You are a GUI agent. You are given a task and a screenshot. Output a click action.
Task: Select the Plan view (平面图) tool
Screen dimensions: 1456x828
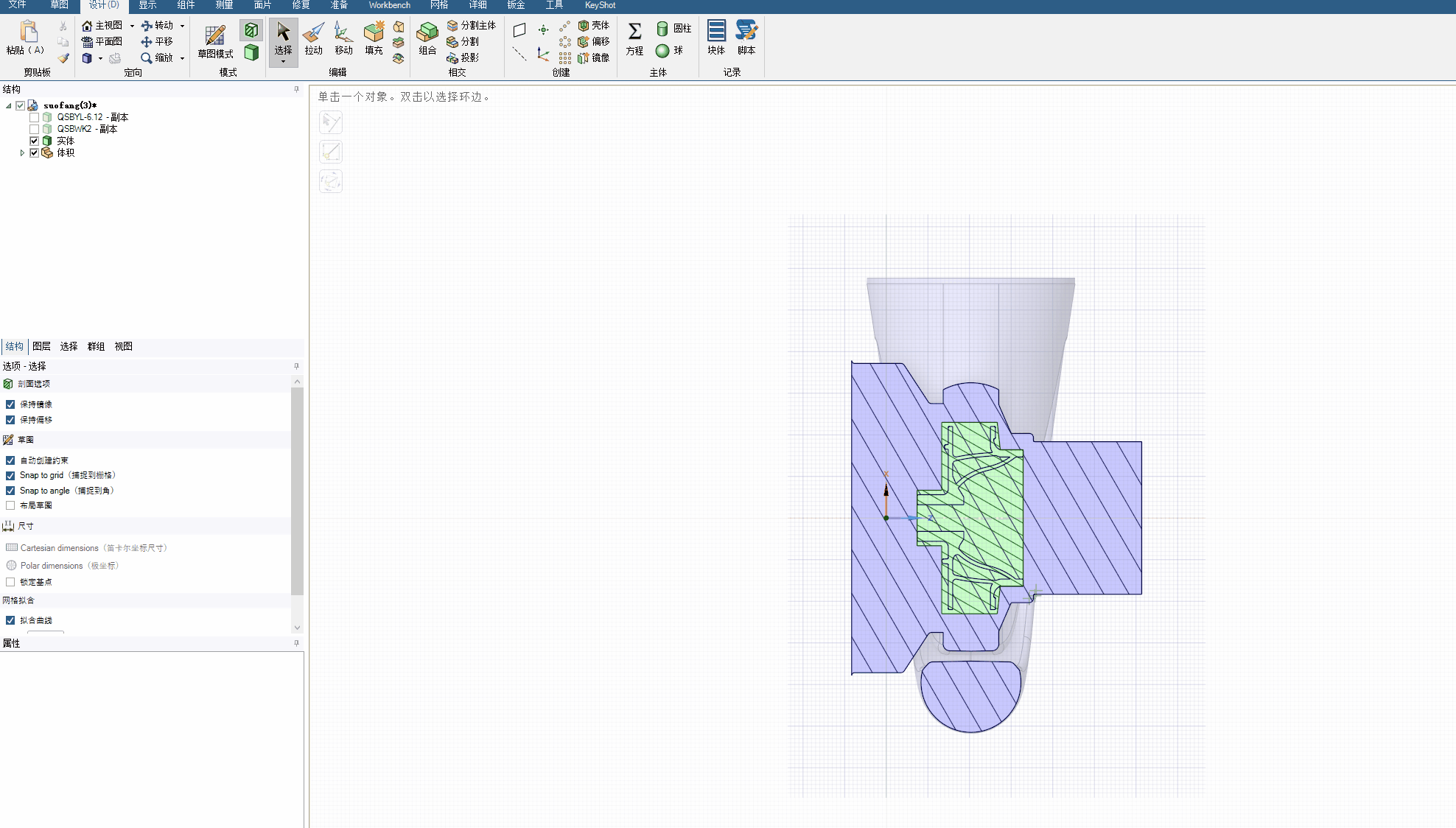(102, 42)
